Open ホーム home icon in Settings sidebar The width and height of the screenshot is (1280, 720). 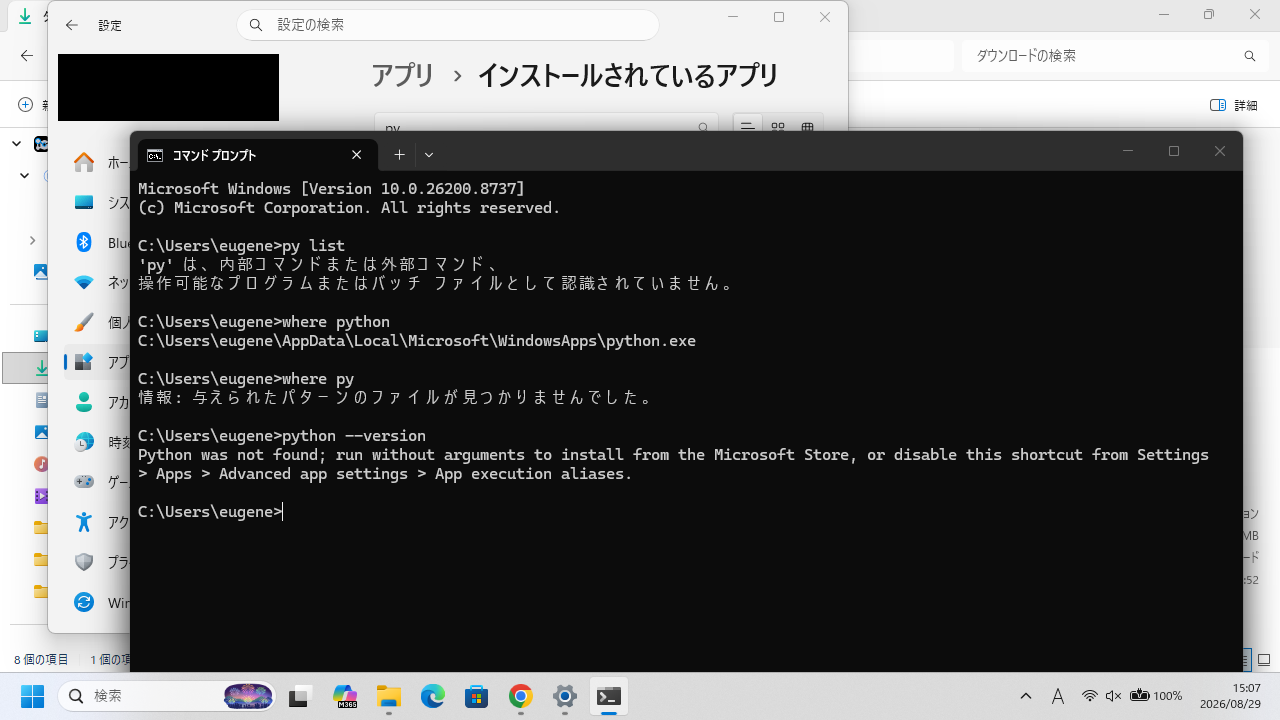(85, 163)
